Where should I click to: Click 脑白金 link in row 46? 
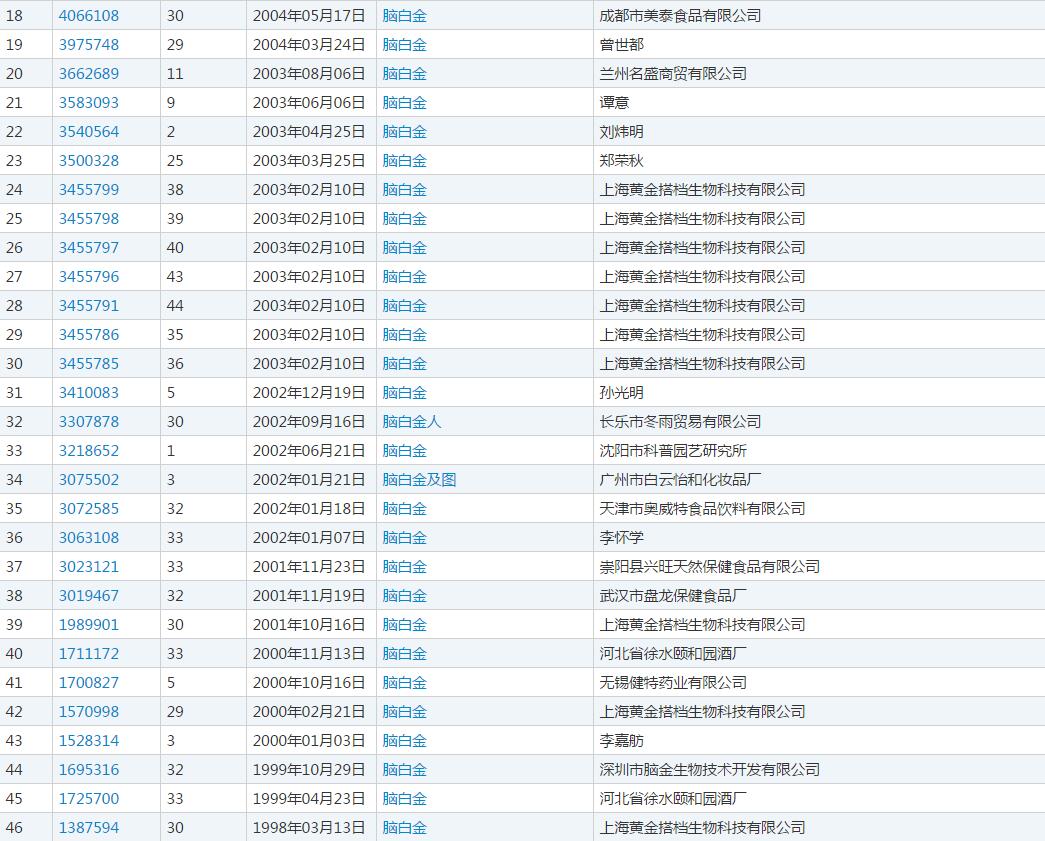point(405,827)
